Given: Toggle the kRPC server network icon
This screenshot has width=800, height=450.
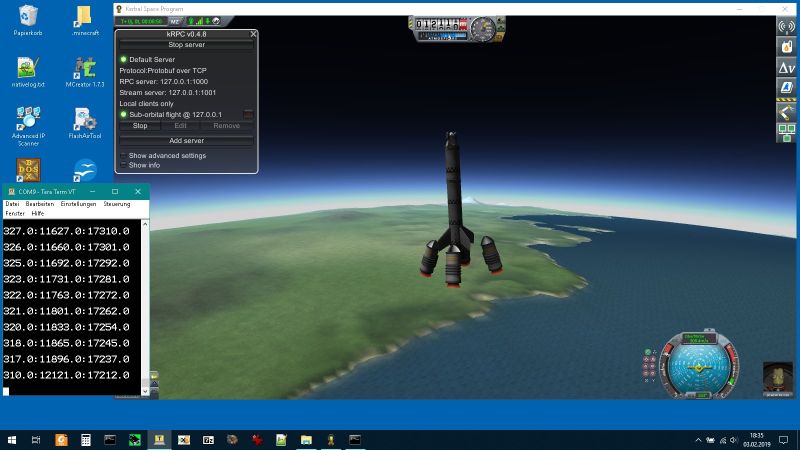Looking at the screenshot, I should pyautogui.click(x=786, y=133).
